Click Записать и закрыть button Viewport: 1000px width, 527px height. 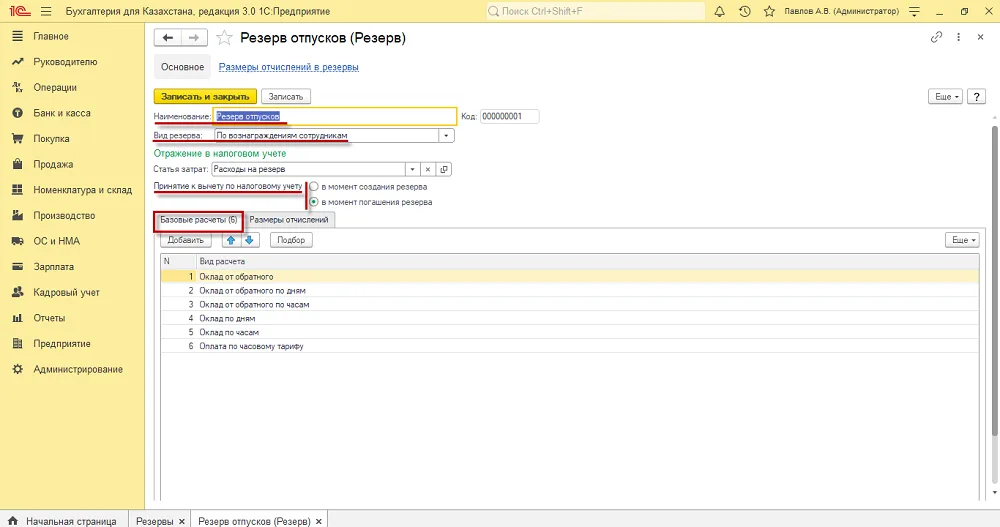[205, 96]
